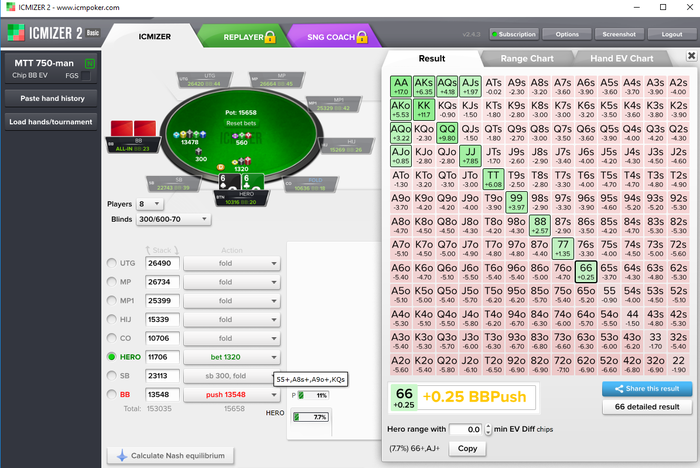The width and height of the screenshot is (700, 468).
Task: Click the Options button
Action: coord(567,34)
